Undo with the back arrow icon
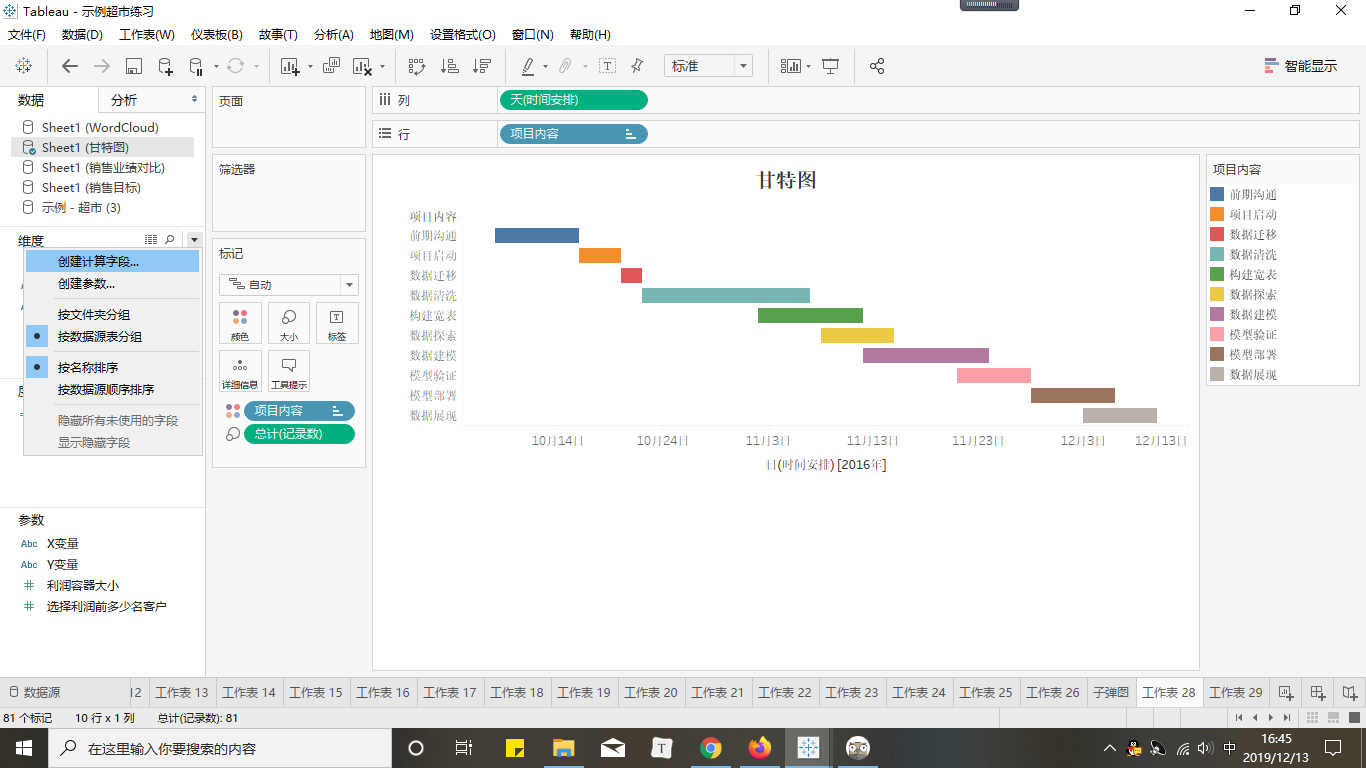1366x768 pixels. (x=69, y=66)
